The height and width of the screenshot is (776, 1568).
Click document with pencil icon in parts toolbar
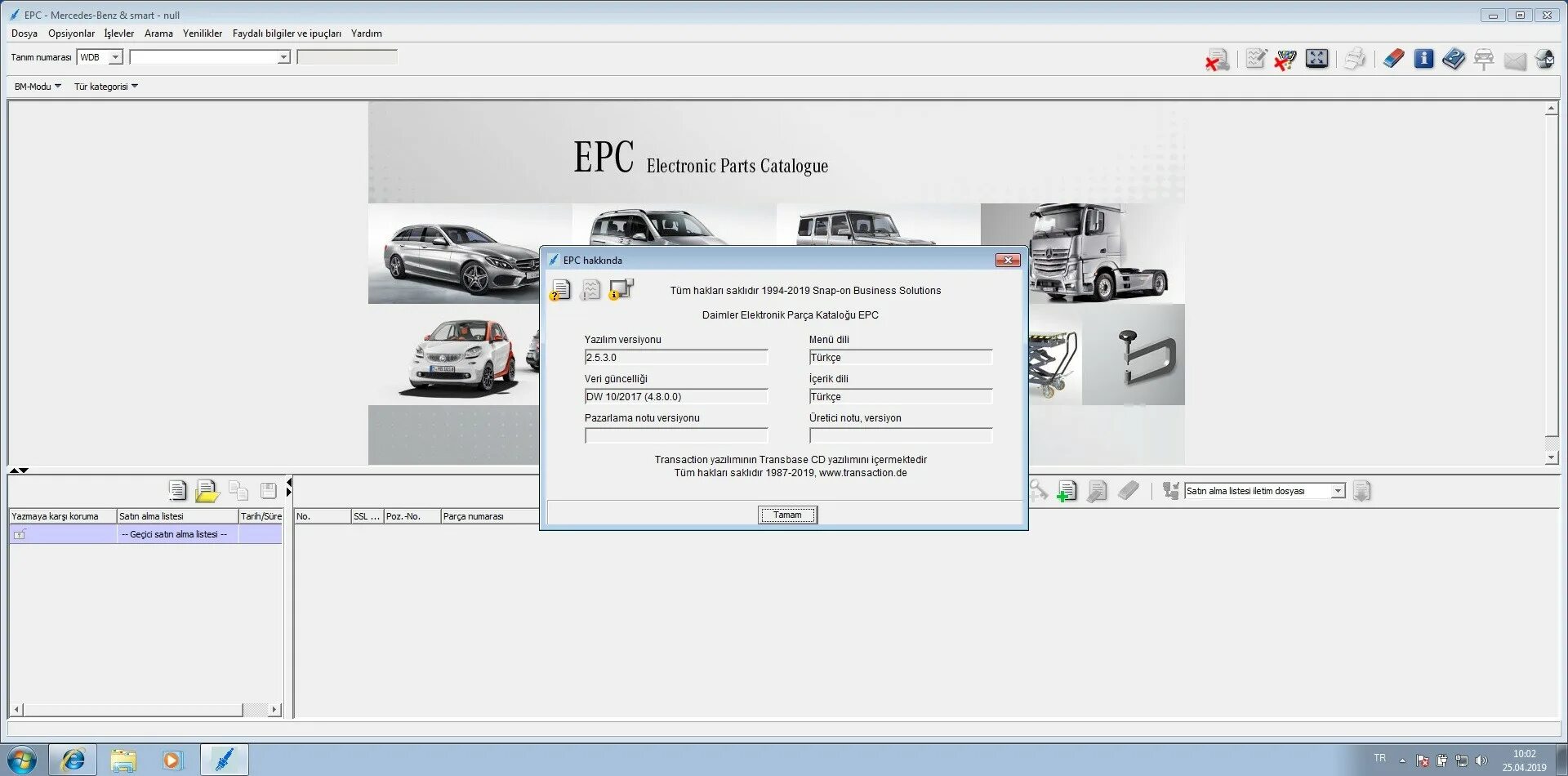pos(1098,491)
